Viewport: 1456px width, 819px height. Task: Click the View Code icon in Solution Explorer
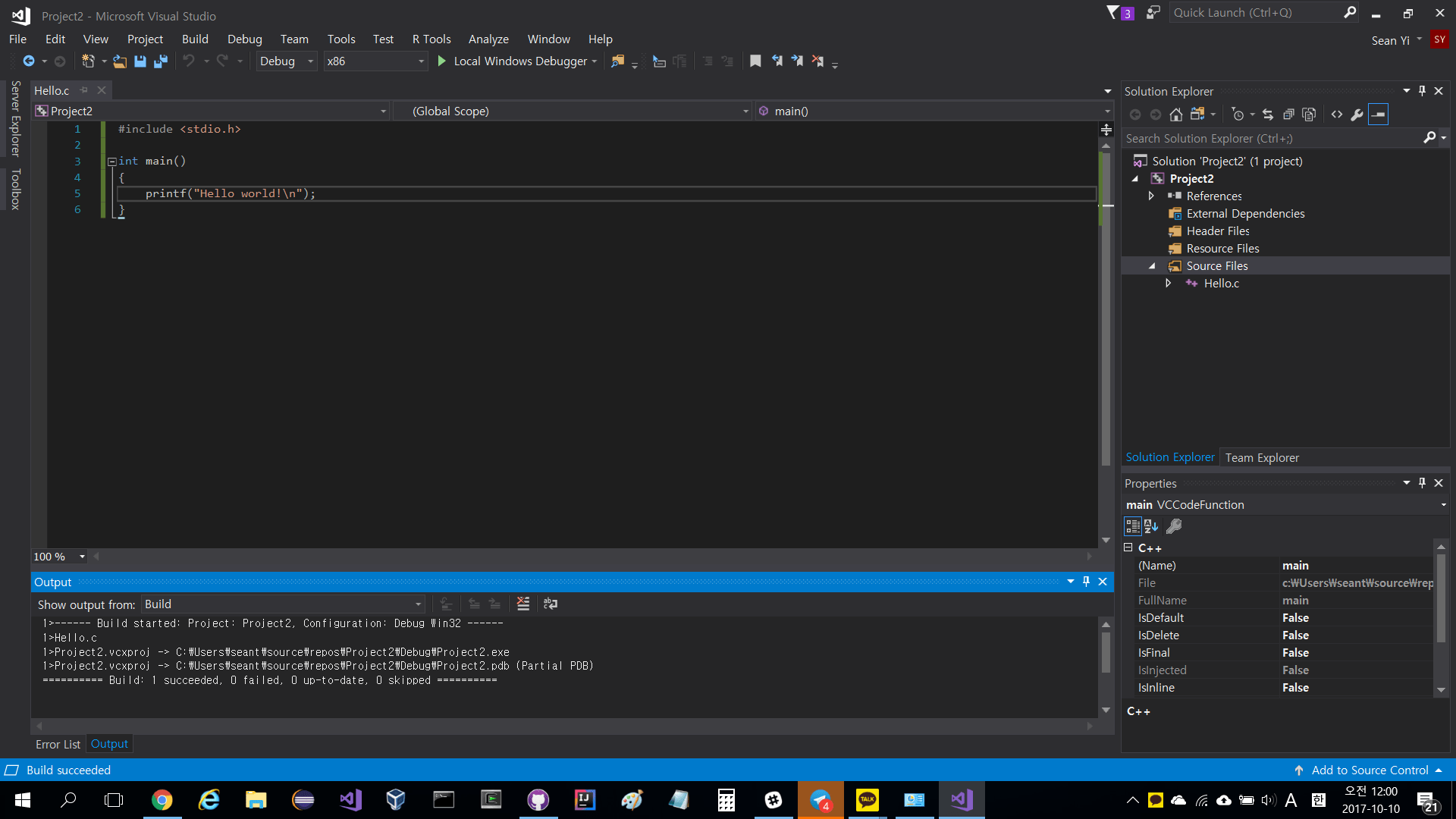coord(1337,115)
